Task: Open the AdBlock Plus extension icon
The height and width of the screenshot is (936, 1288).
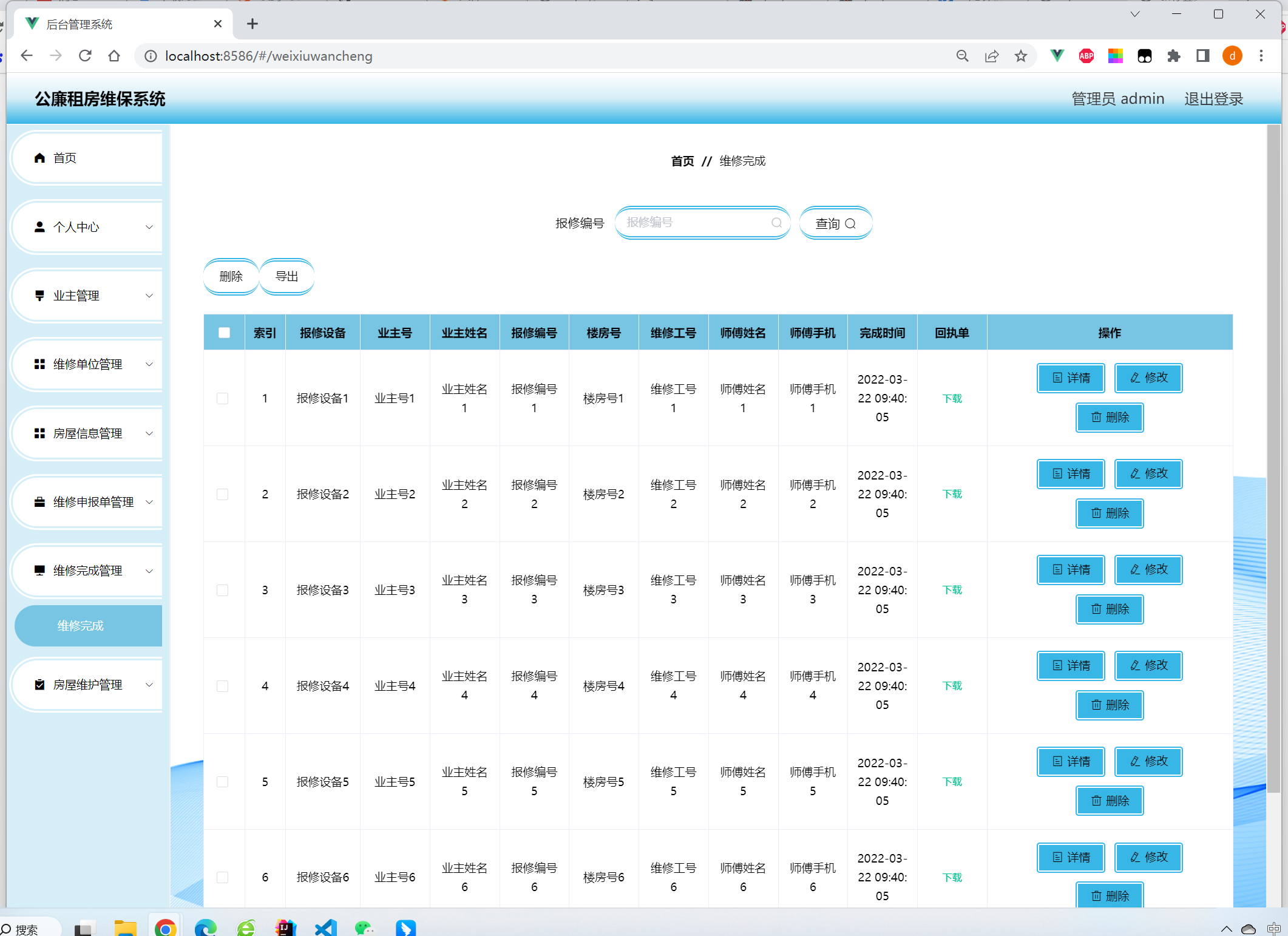Action: tap(1086, 56)
